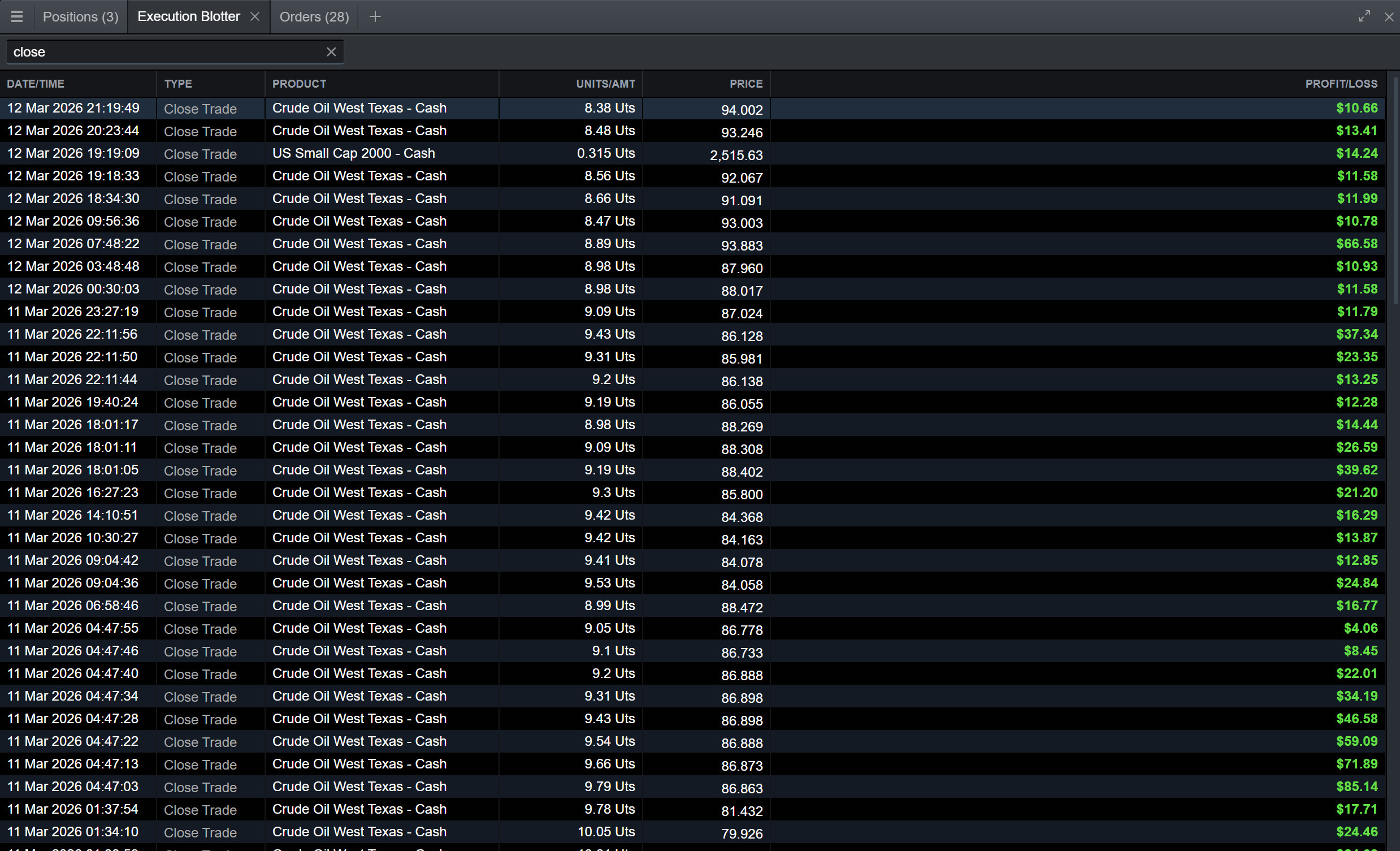Open the hamburger menu icon
The image size is (1400, 851).
17,16
